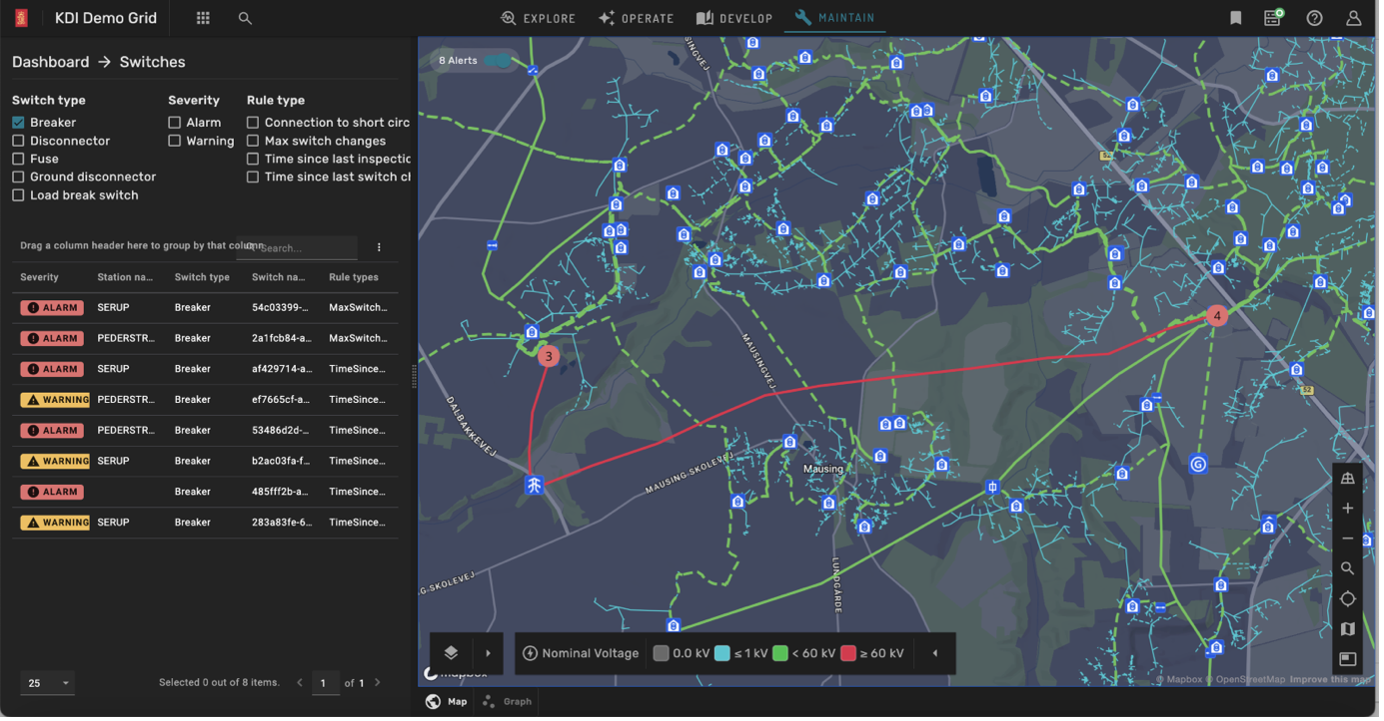
Task: Open the map layers stack icon
Action: click(x=452, y=655)
